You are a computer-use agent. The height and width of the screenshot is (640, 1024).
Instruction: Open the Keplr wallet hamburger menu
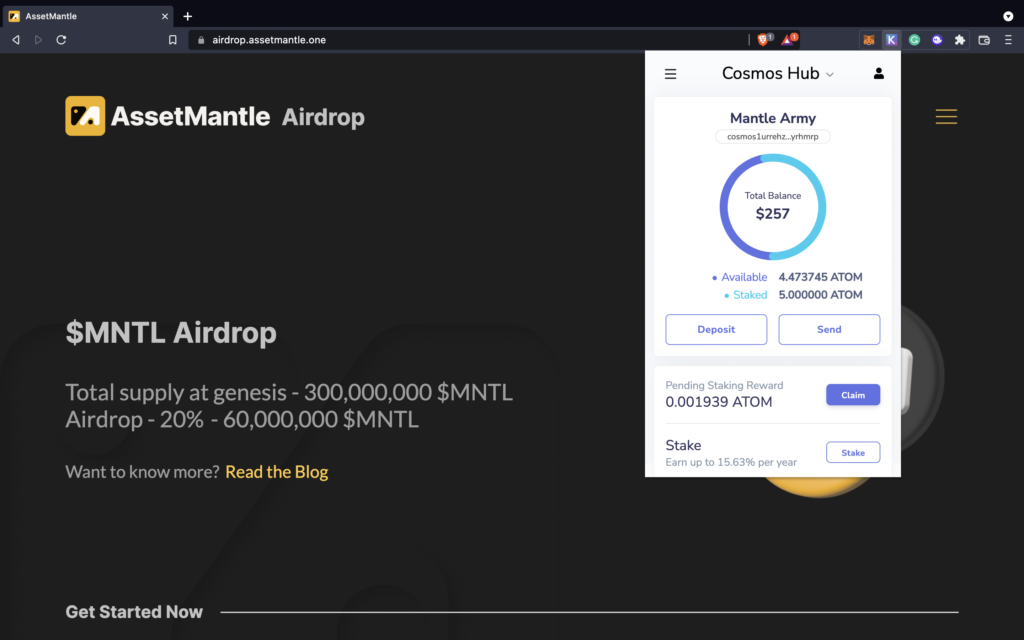click(x=671, y=74)
